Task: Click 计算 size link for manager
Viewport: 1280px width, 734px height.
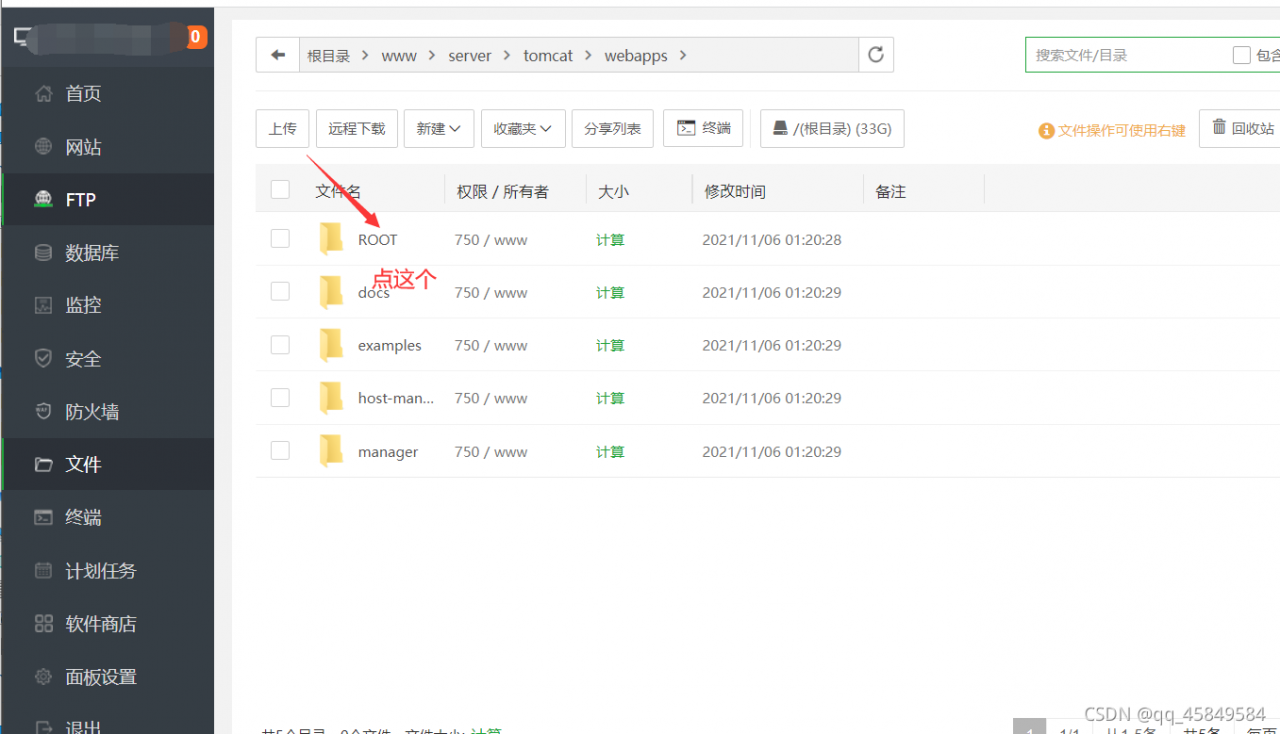Action: pos(610,452)
